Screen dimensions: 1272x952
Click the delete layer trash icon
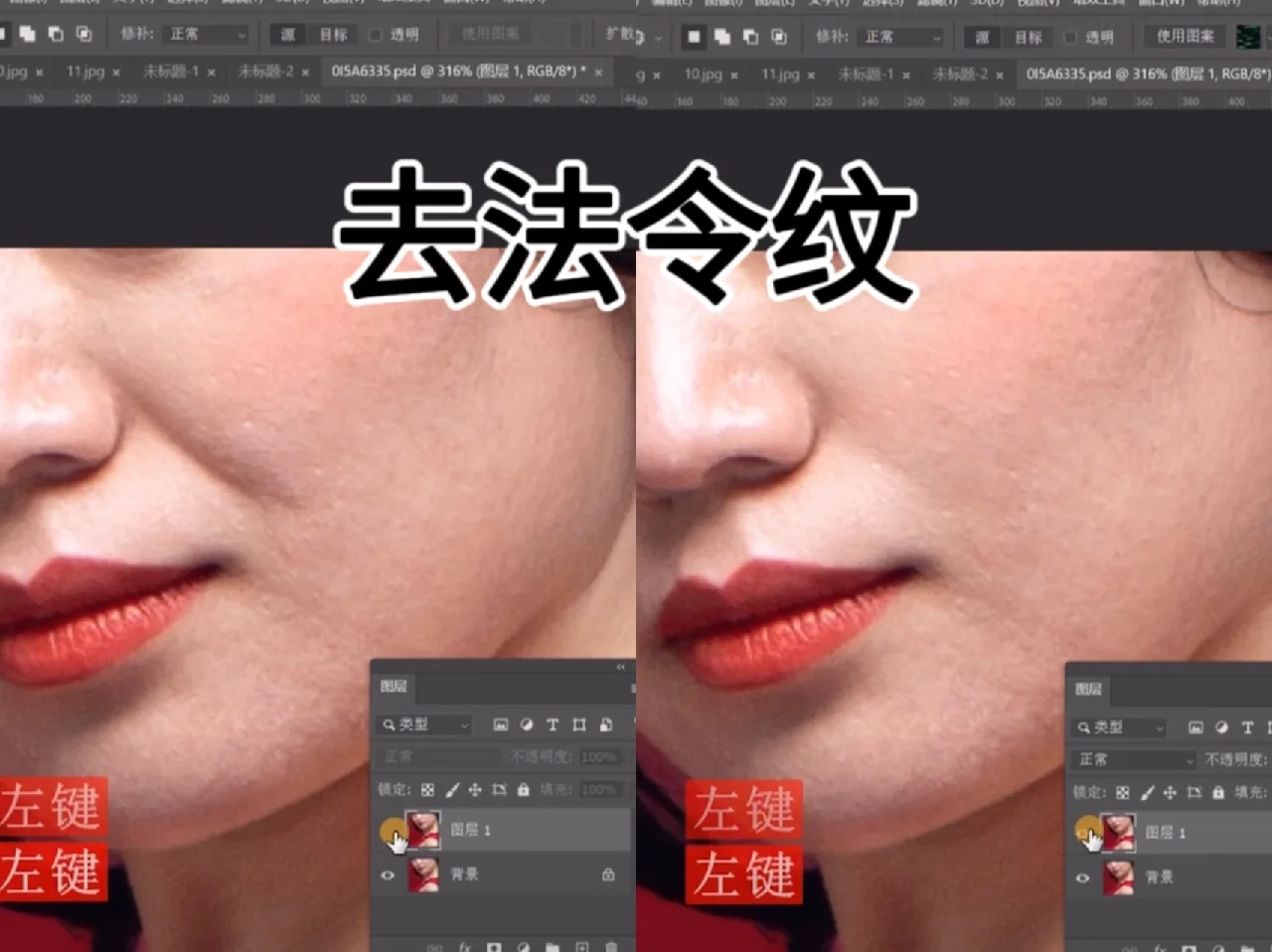[611, 946]
